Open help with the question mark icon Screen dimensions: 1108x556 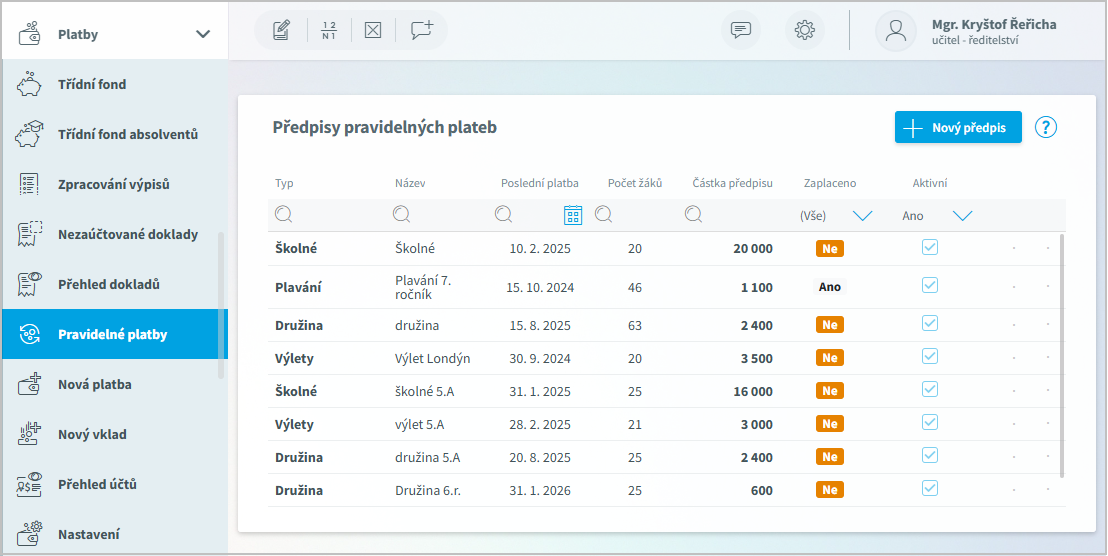tap(1046, 127)
